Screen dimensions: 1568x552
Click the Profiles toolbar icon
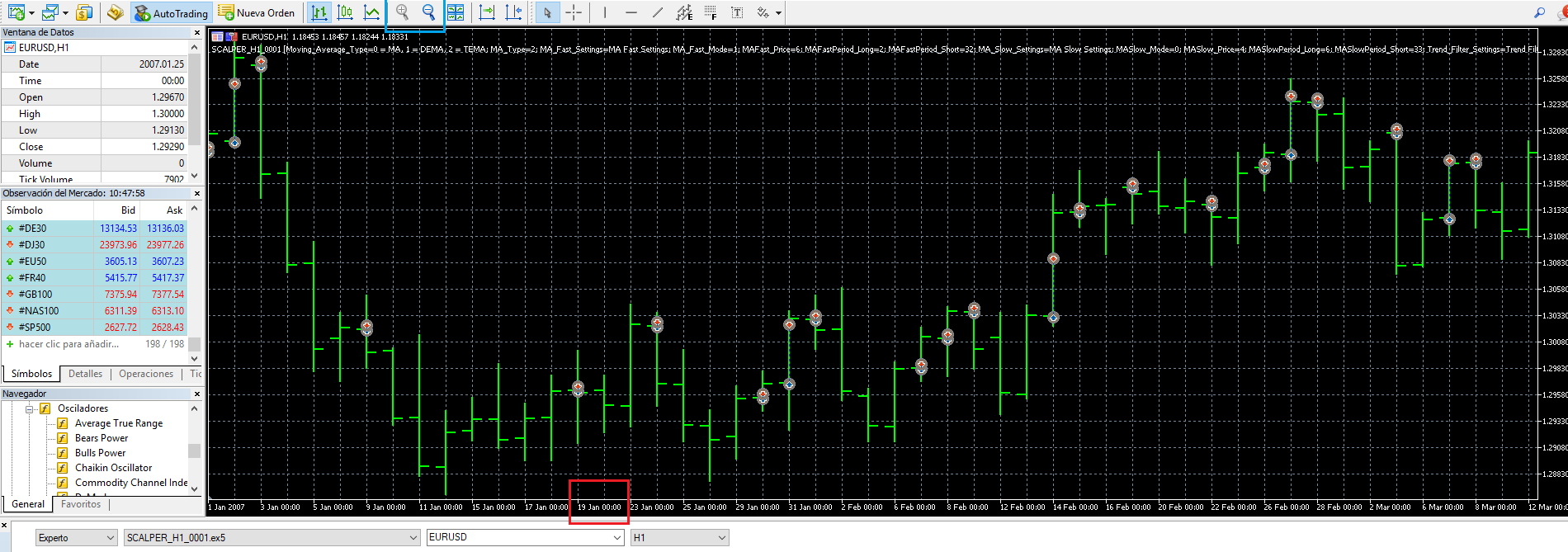pyautogui.click(x=50, y=12)
